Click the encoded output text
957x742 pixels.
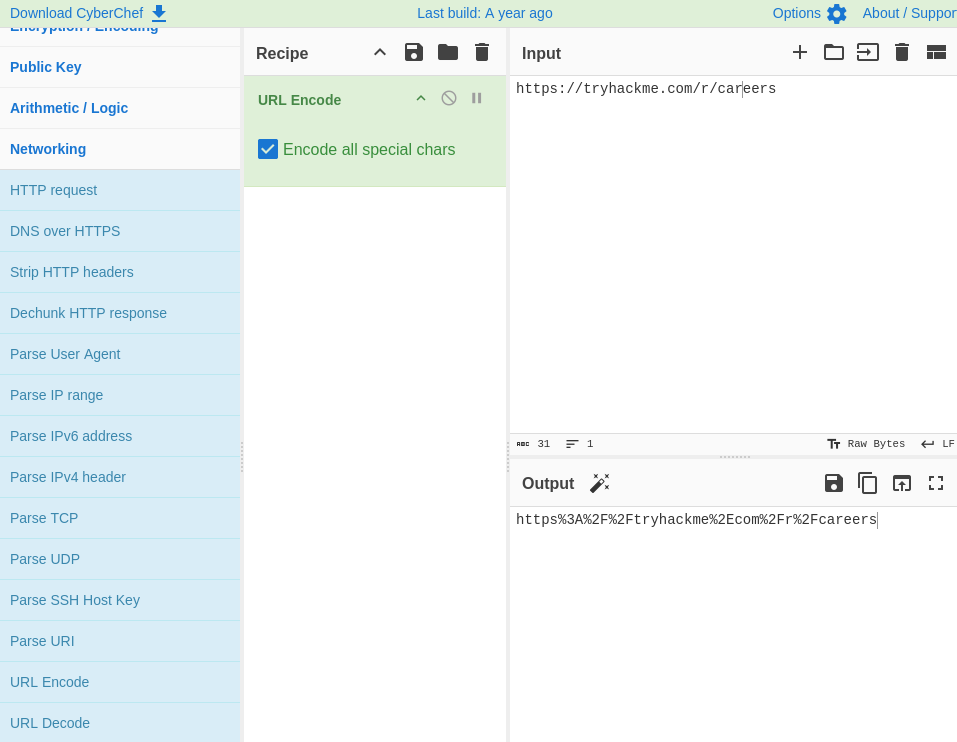click(696, 520)
